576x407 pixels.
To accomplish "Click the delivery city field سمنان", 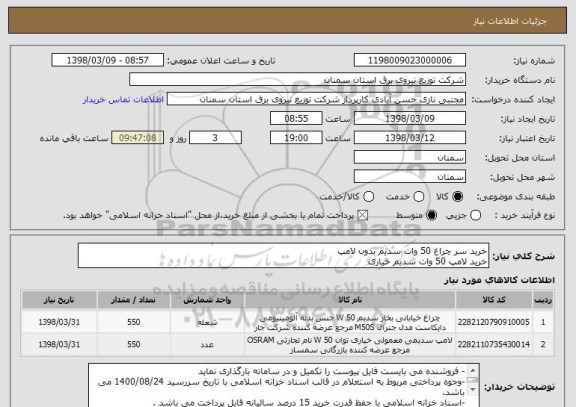I will pyautogui.click(x=410, y=177).
